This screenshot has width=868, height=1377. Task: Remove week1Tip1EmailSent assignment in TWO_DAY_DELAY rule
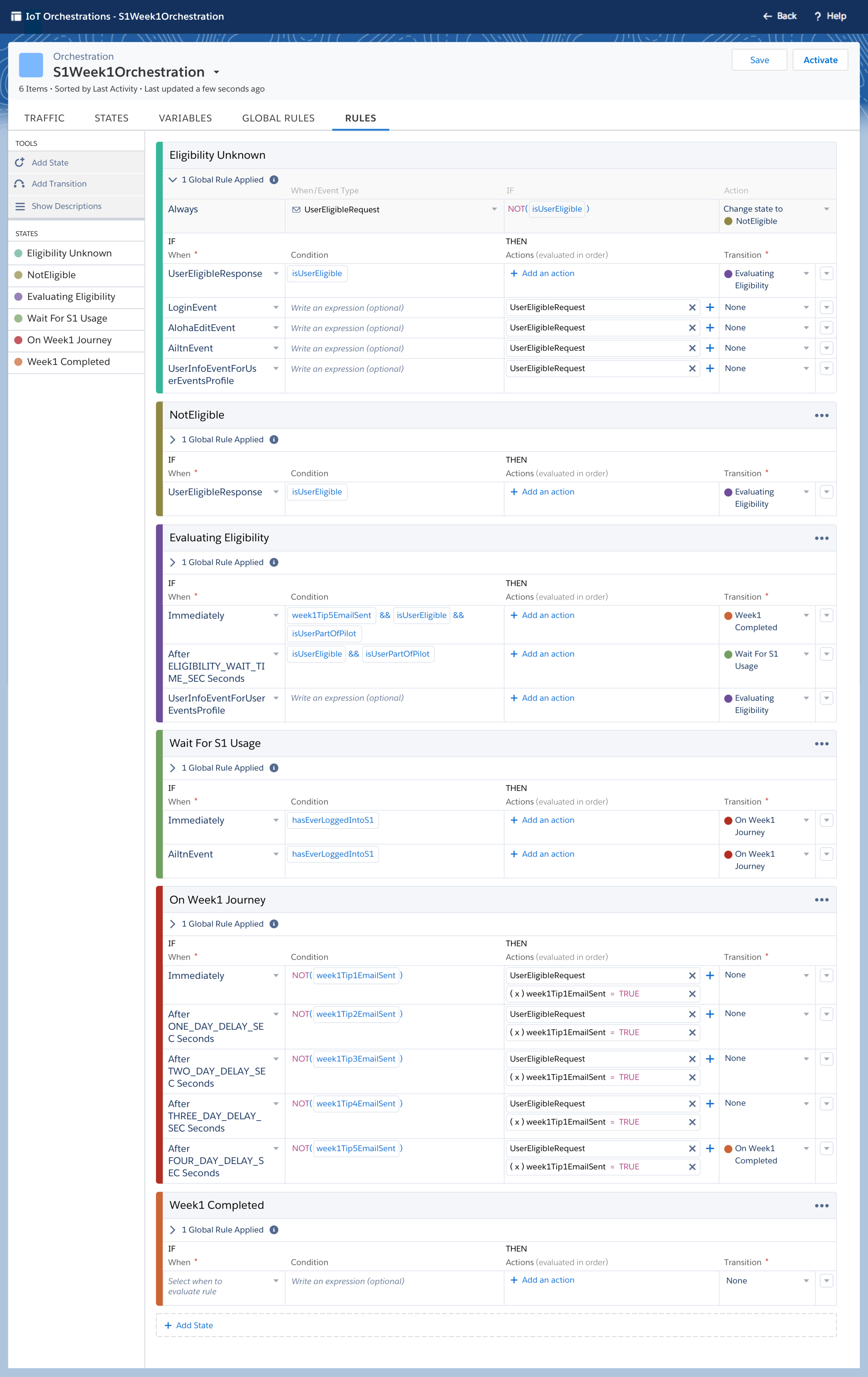[x=692, y=1077]
